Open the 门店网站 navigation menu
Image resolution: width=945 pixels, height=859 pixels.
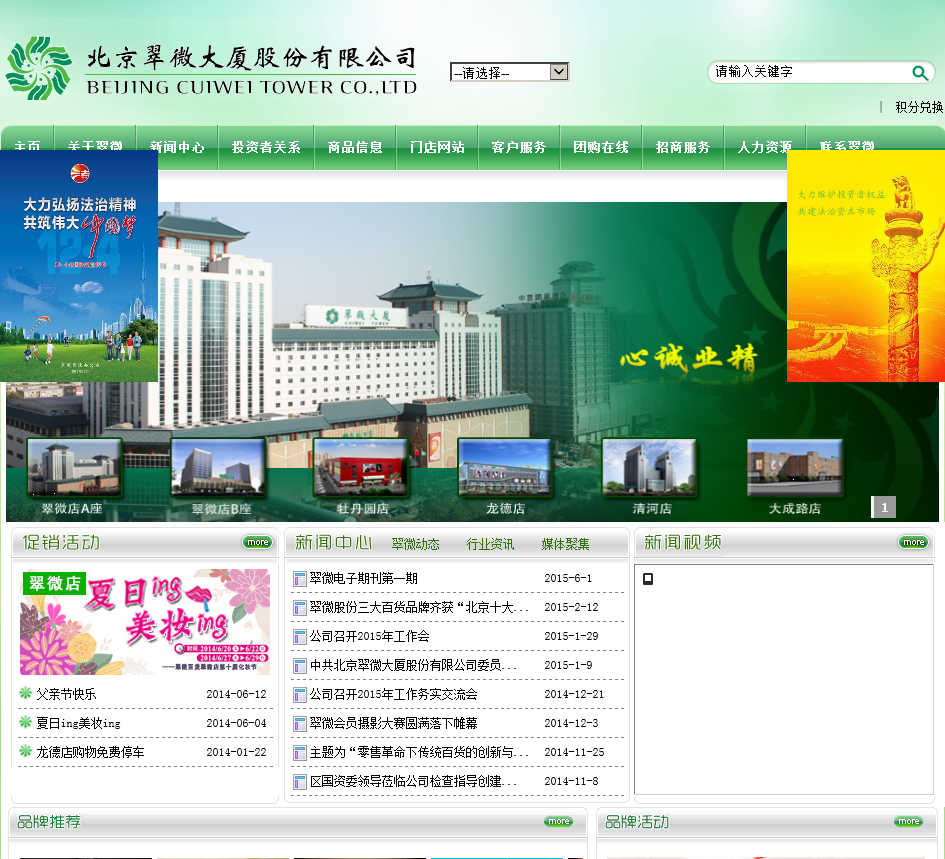pyautogui.click(x=437, y=147)
